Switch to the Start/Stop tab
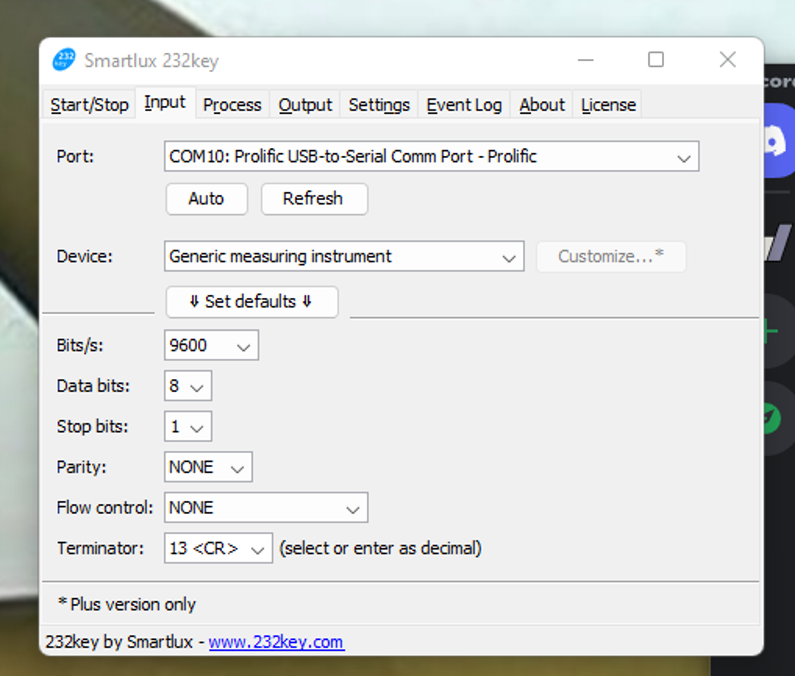Viewport: 795px width, 676px height. pyautogui.click(x=89, y=104)
